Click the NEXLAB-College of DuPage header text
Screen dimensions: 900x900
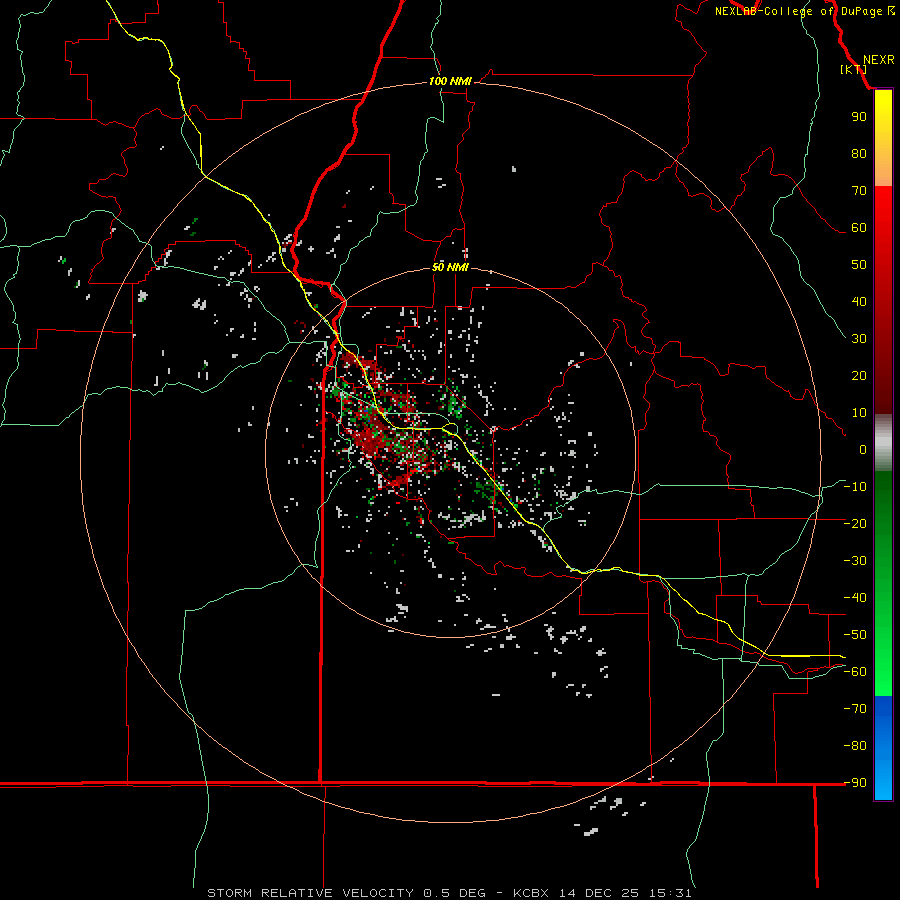coord(798,11)
